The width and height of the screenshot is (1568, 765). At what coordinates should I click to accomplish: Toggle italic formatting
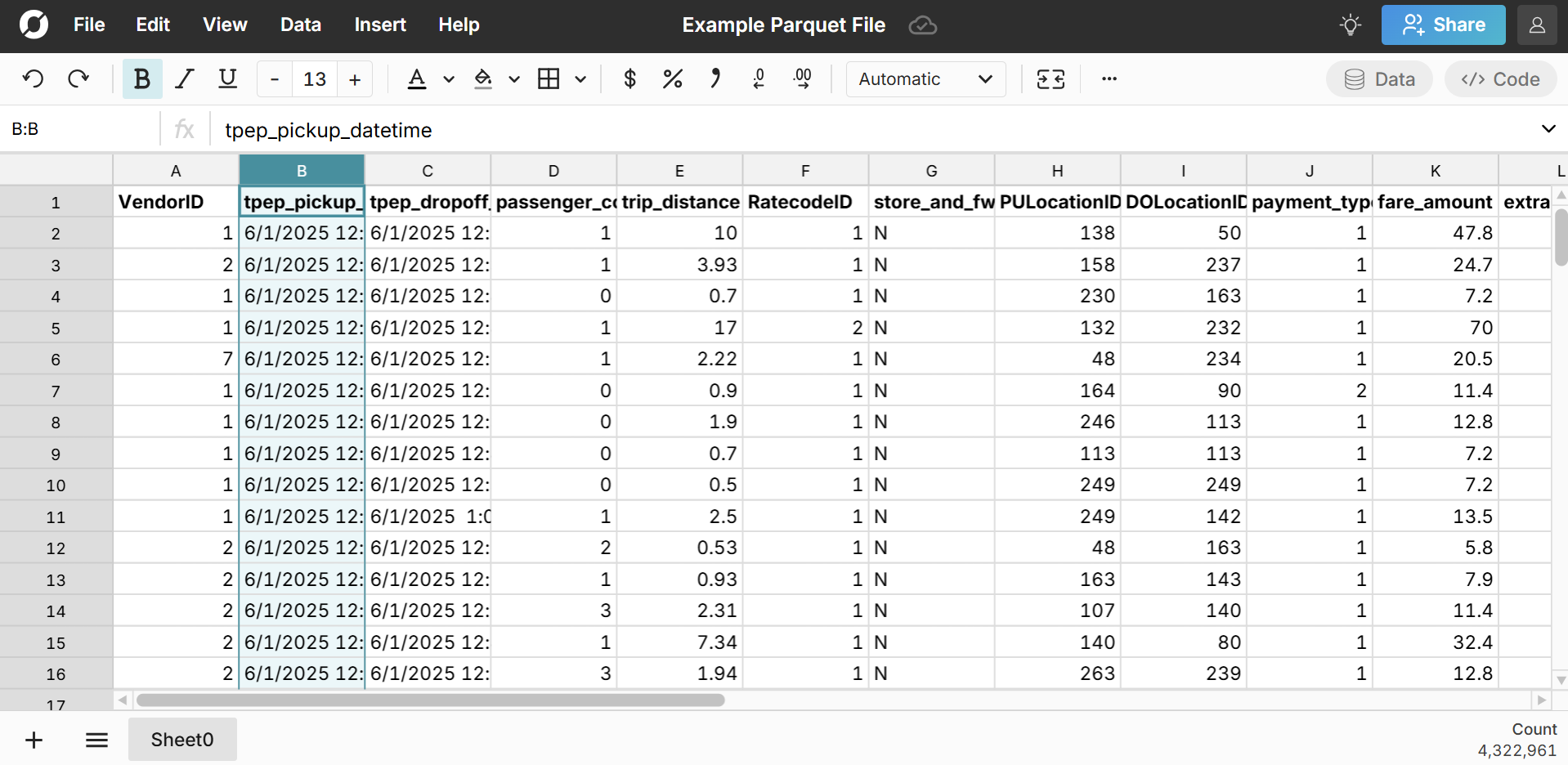(185, 79)
